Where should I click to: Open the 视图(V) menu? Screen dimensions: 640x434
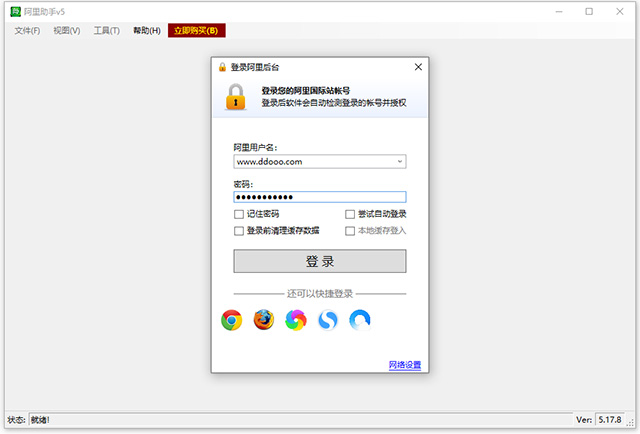[x=67, y=31]
